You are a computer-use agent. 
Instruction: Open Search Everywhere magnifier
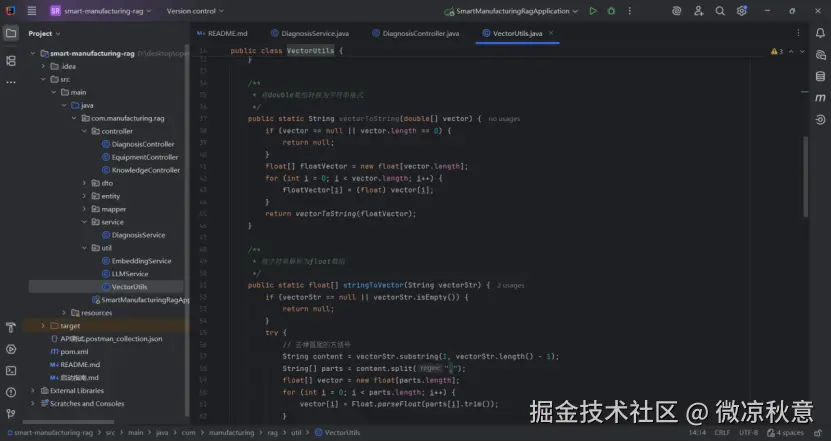click(x=720, y=11)
